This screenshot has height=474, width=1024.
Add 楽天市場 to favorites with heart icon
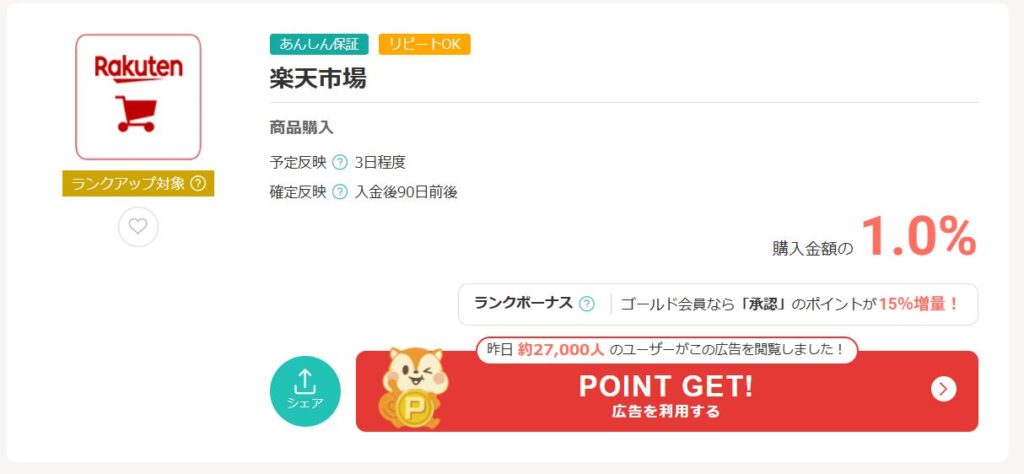pos(138,227)
